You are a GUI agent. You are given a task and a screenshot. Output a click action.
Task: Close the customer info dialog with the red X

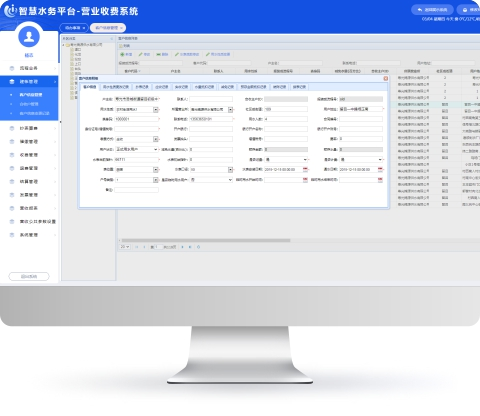tap(386, 78)
